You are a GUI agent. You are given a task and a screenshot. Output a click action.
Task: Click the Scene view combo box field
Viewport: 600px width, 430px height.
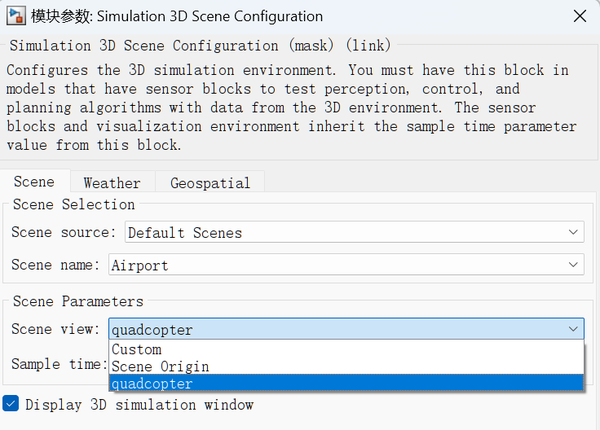(330, 329)
